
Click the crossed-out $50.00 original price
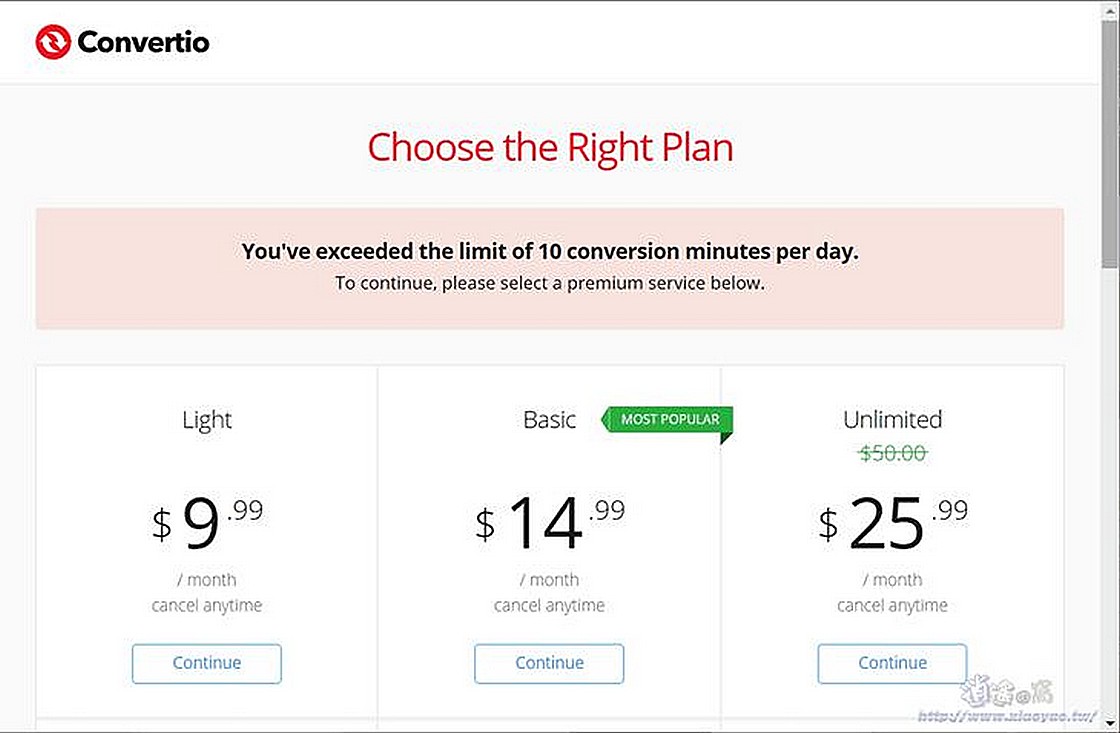click(892, 453)
